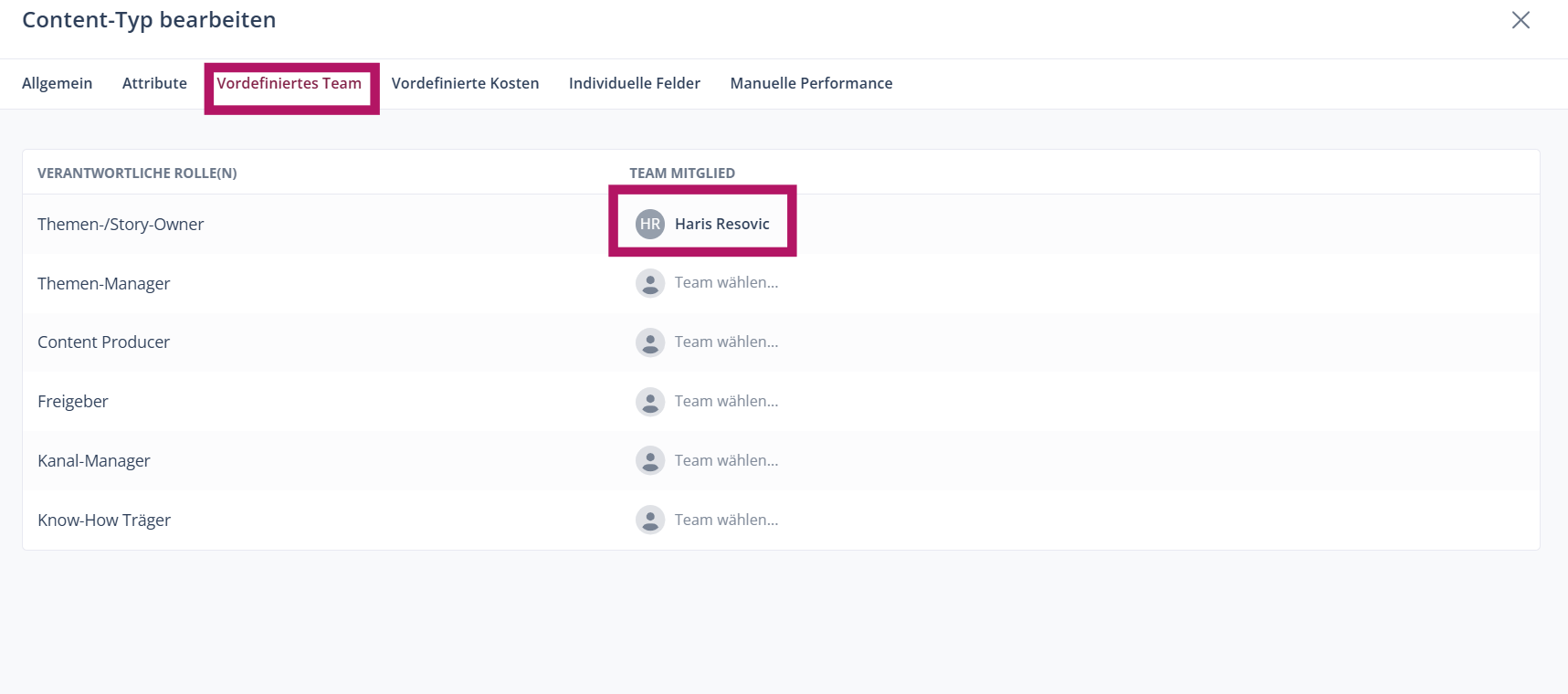Choose a team for Kanal-Manager
This screenshot has width=1568, height=694.
pos(726,461)
